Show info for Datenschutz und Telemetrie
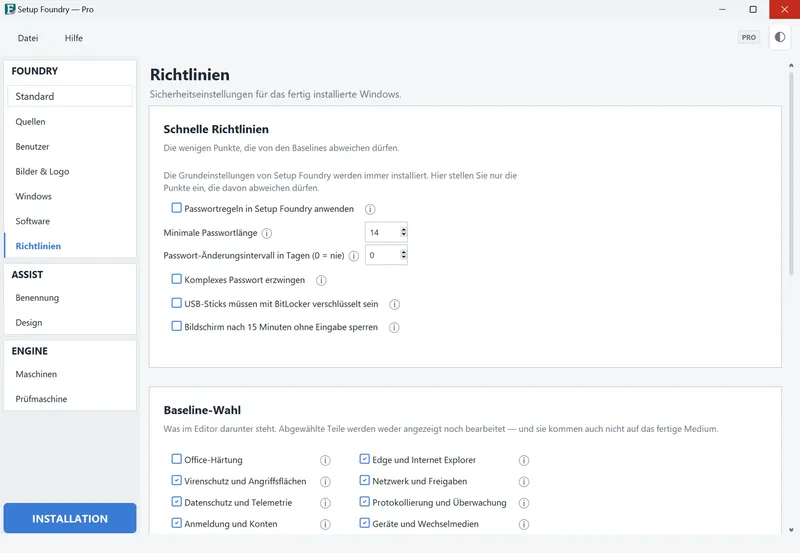800x553 pixels. [325, 503]
